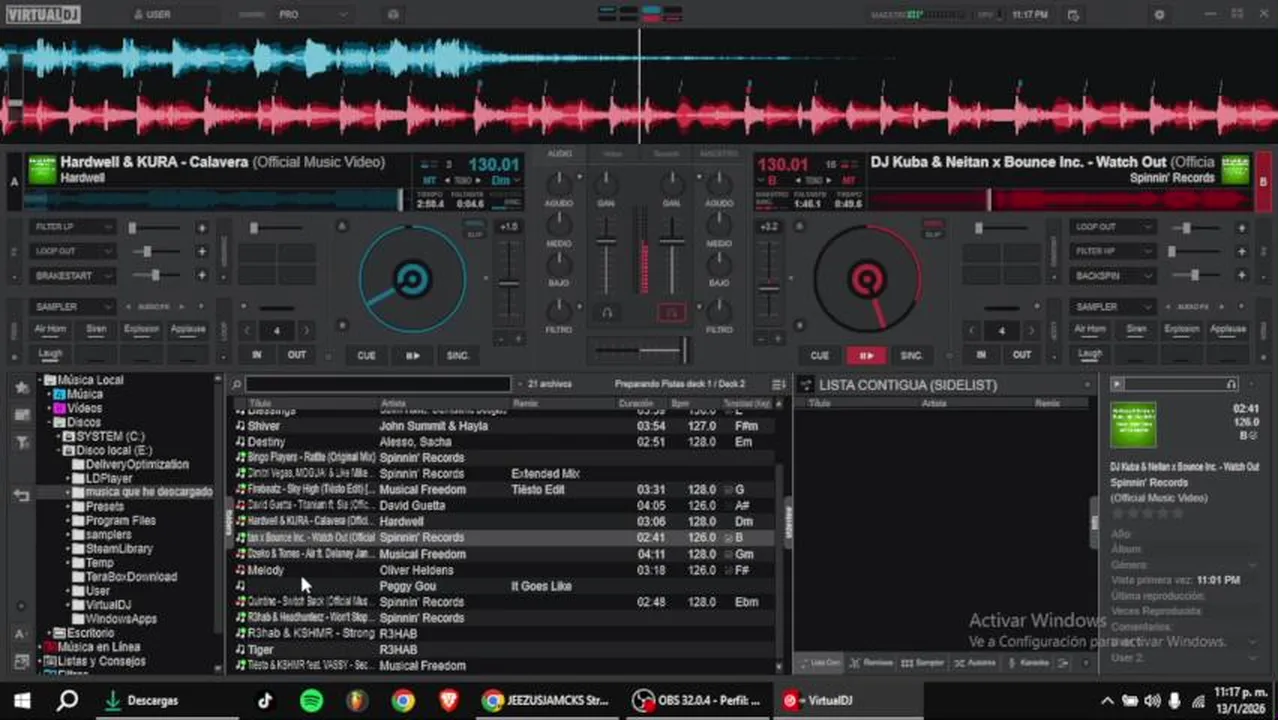Open Google Chrome from the taskbar

tap(403, 701)
